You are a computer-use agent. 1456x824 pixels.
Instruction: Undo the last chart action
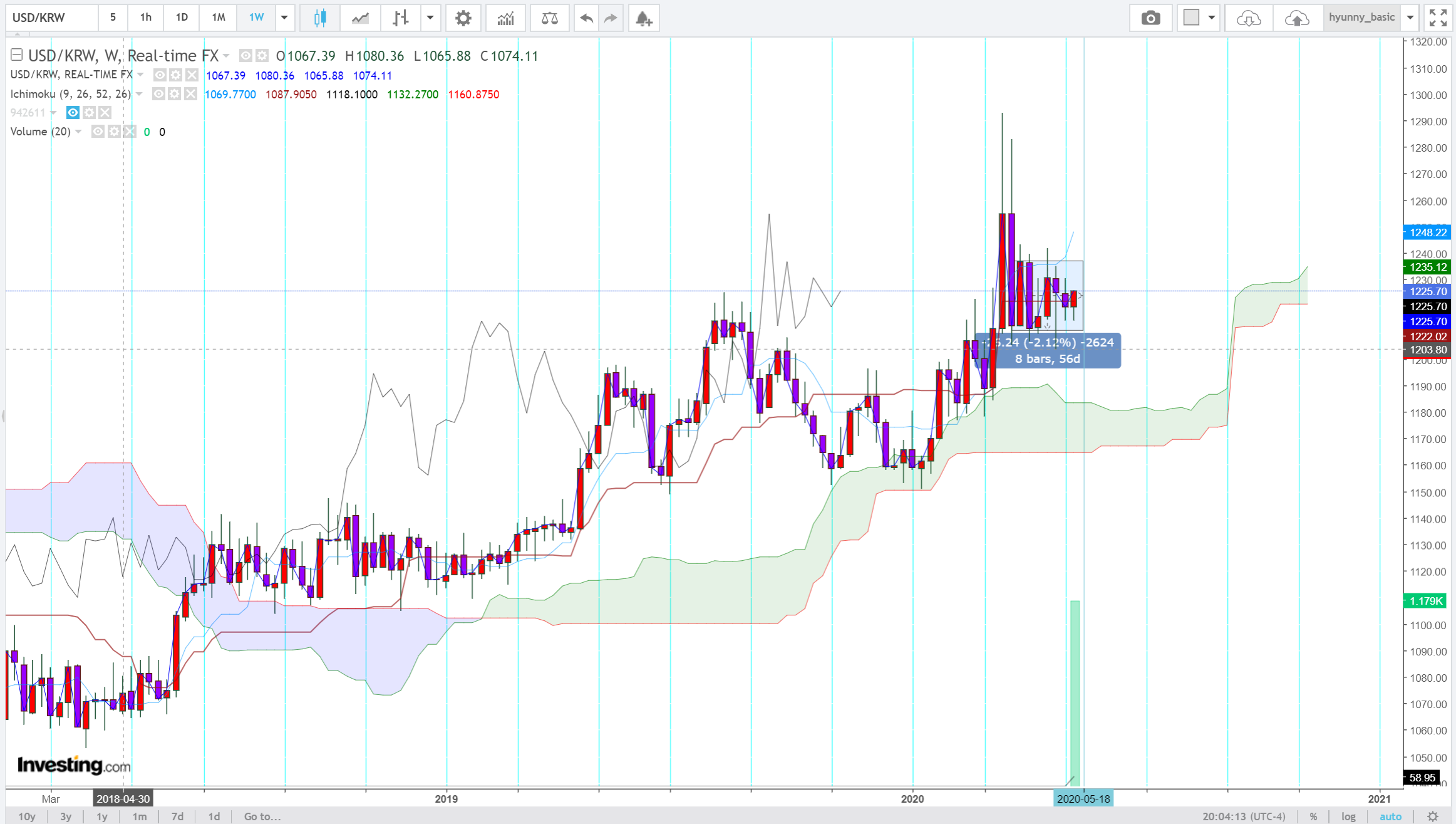coord(586,18)
